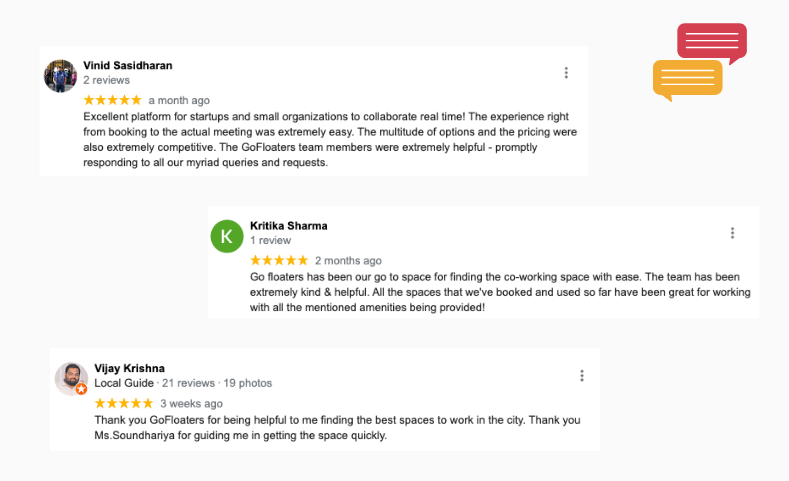Viewport: 789px width, 481px height.
Task: Click the Local Guide badge on Vijay's avatar
Action: click(82, 389)
